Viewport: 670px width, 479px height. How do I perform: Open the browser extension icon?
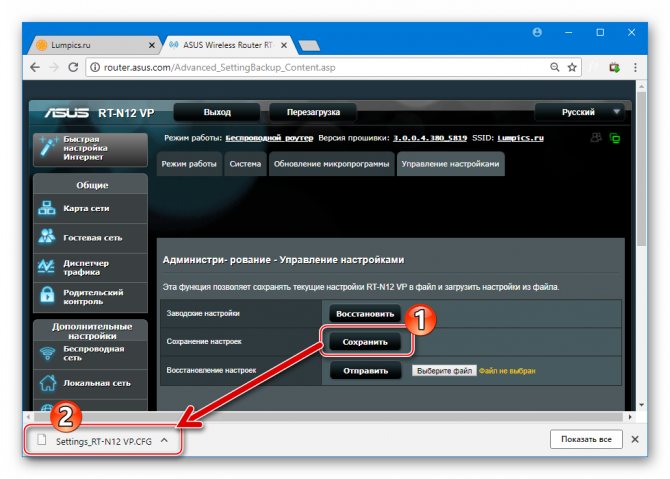coord(614,68)
